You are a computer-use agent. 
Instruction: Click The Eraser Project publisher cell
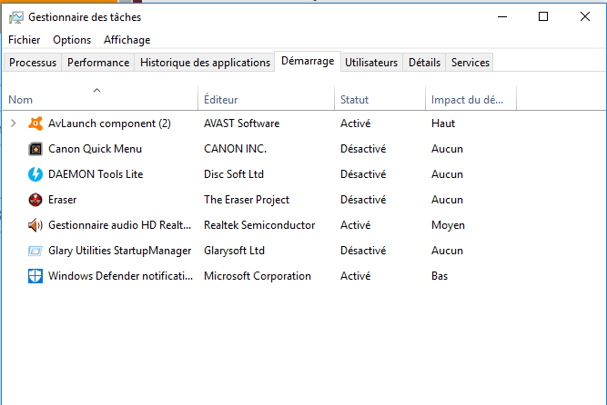click(x=247, y=200)
